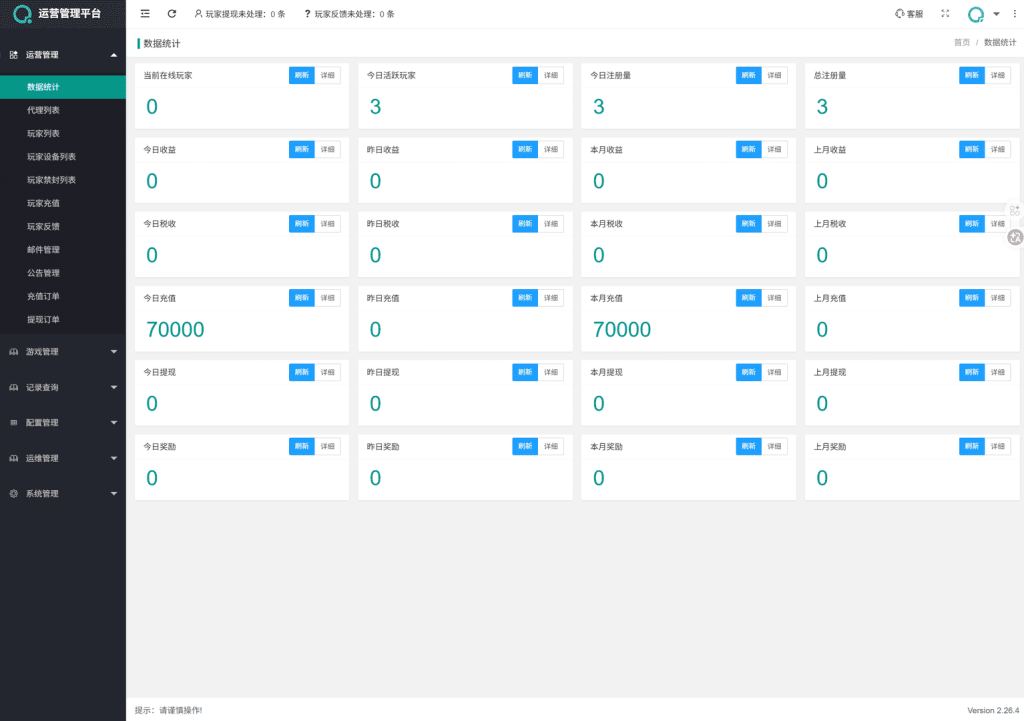Toggle the sidebar collapse hamburger icon

146,14
